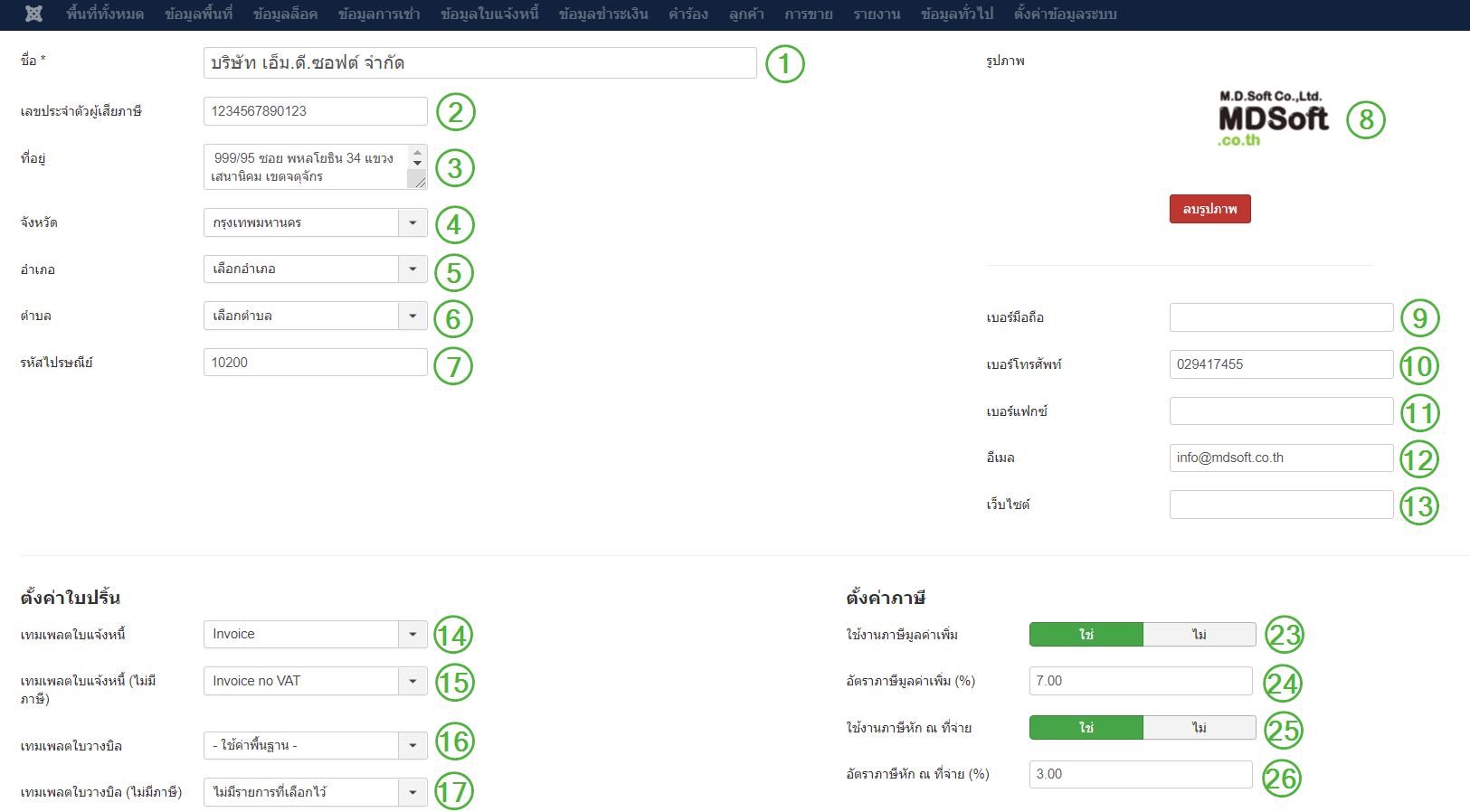Open the subdistrict dropdown เลือกตำบล
The image size is (1470, 812).
315,316
